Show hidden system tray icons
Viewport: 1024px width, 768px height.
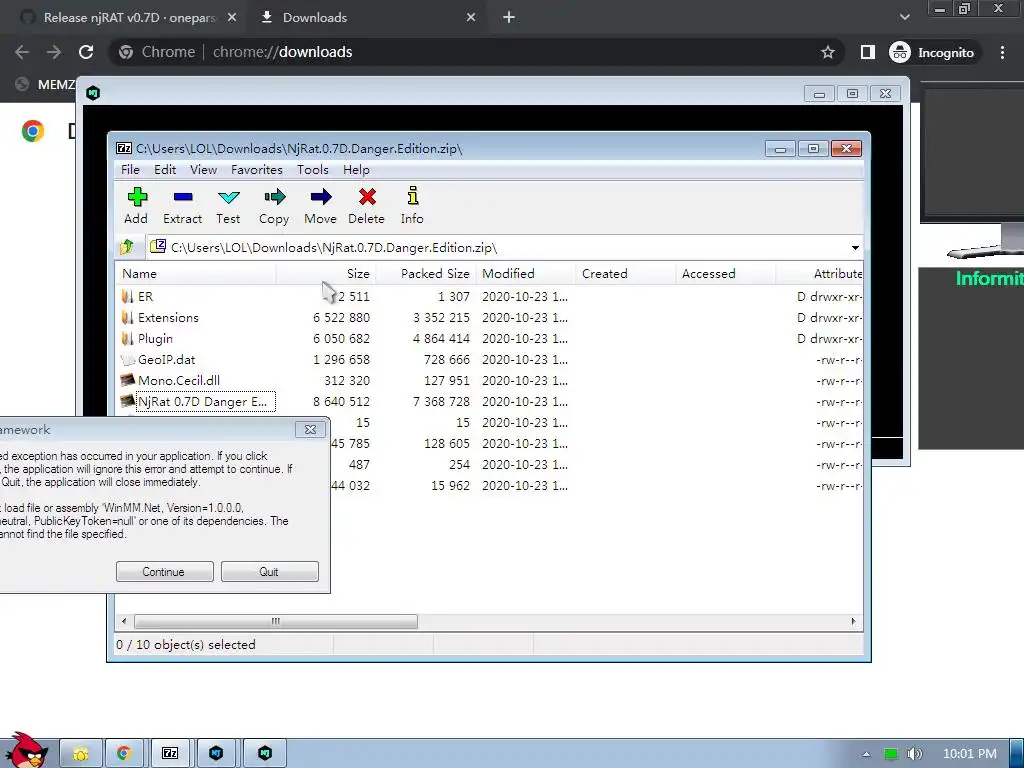click(x=866, y=754)
